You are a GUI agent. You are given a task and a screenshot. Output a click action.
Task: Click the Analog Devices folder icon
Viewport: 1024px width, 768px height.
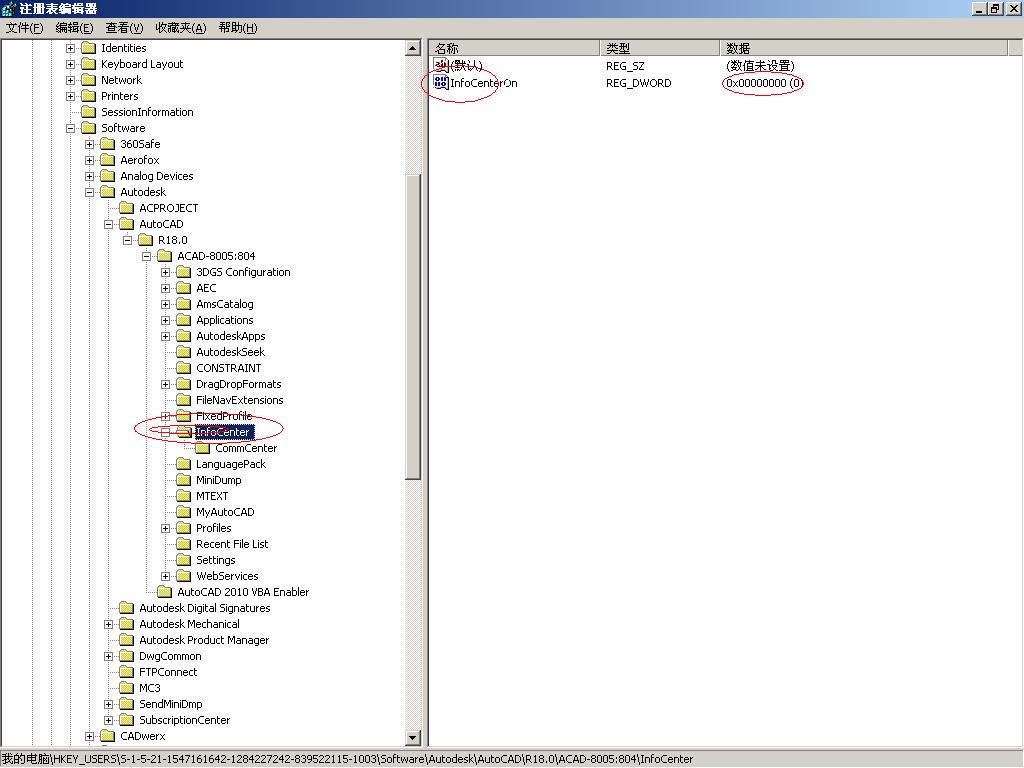[107, 176]
